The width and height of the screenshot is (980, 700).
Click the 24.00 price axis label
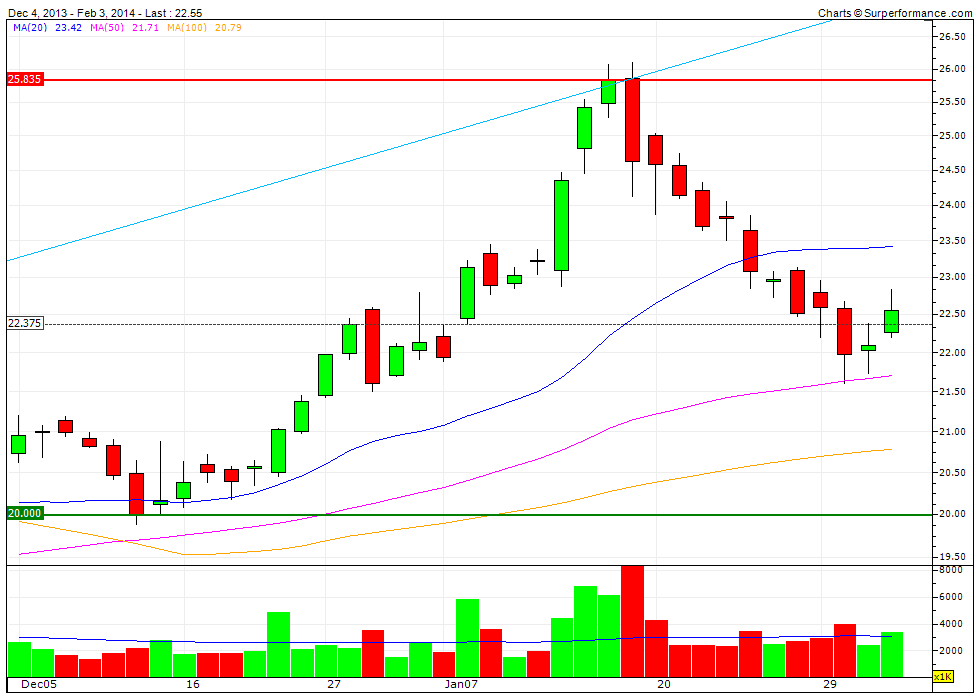[952, 205]
